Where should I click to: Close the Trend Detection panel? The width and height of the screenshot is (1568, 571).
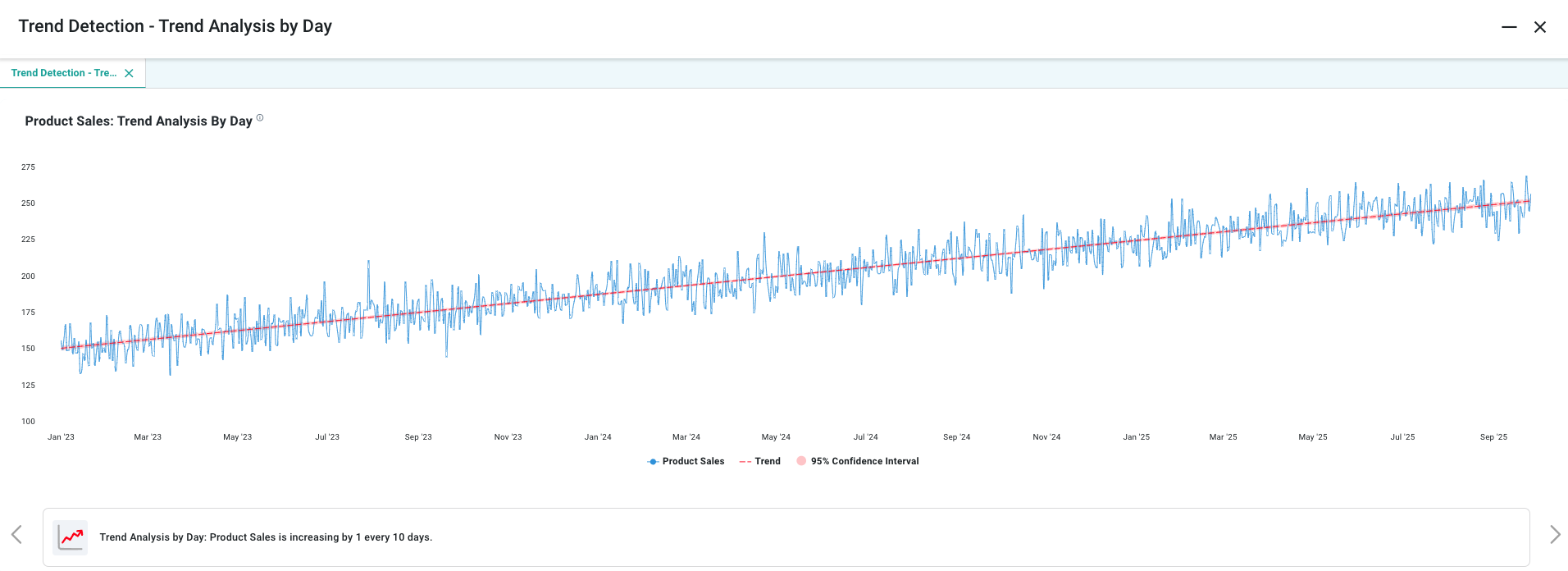[x=1540, y=27]
